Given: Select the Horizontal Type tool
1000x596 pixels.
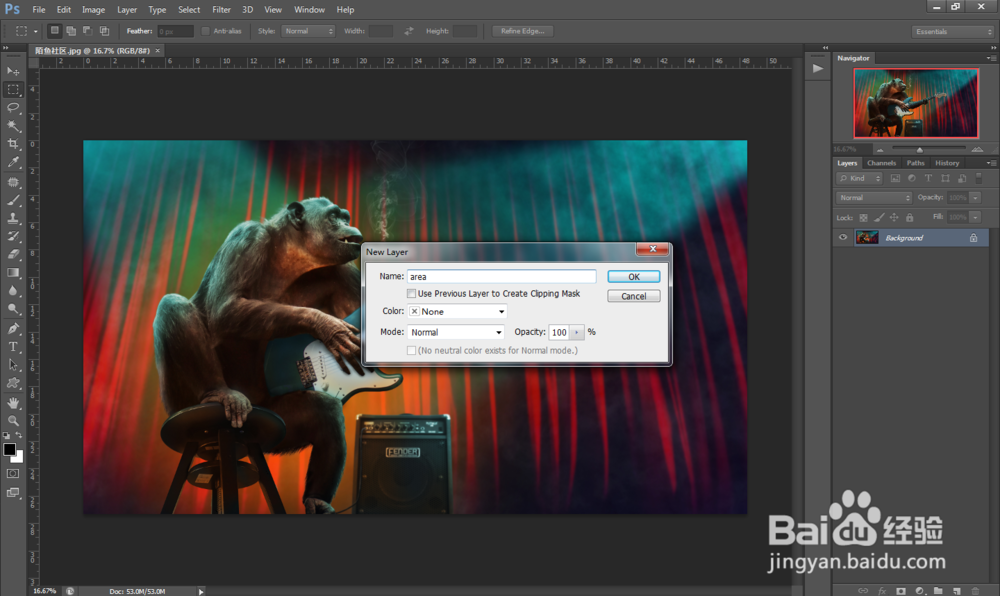Looking at the screenshot, I should (13, 347).
